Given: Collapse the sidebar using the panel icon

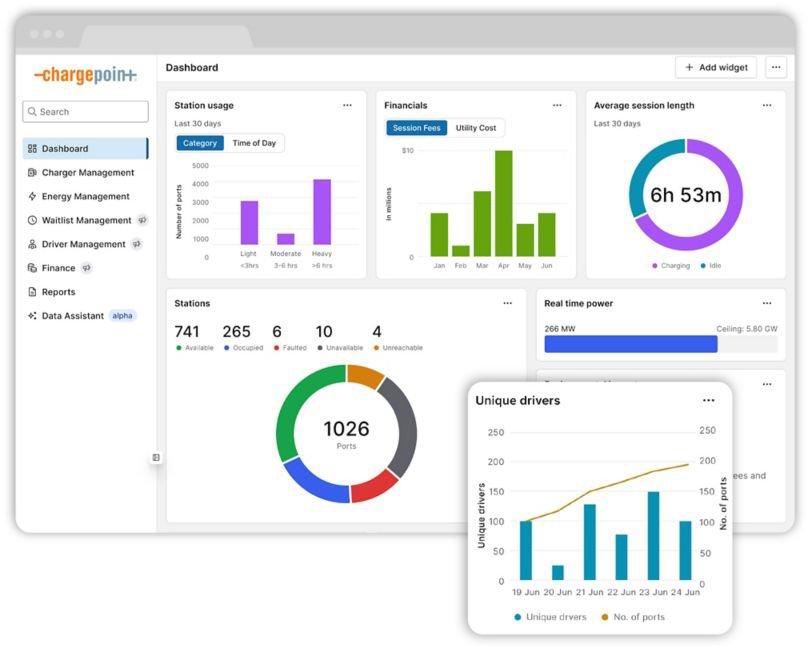Looking at the screenshot, I should coord(156,457).
